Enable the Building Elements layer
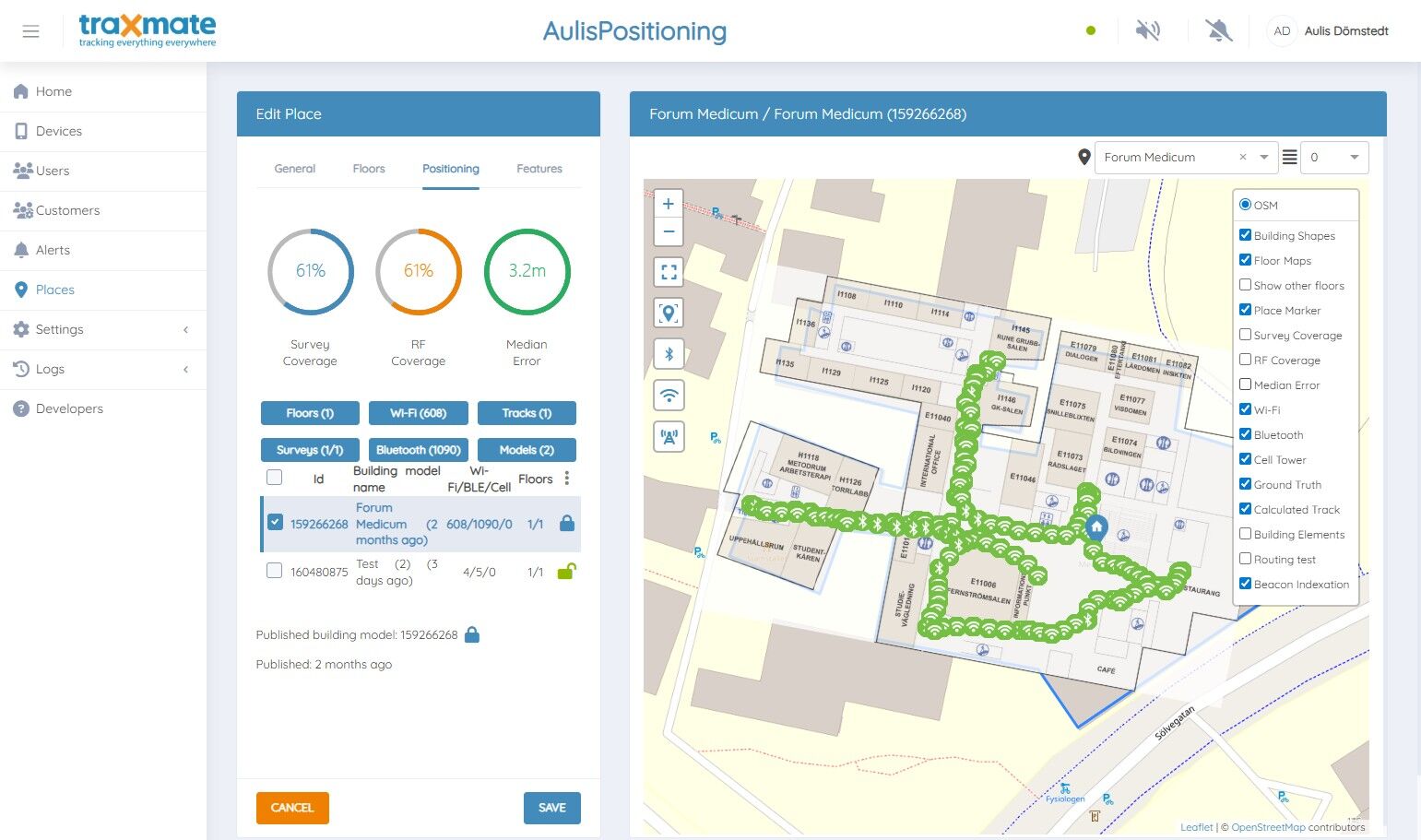The height and width of the screenshot is (840, 1421). click(1246, 534)
